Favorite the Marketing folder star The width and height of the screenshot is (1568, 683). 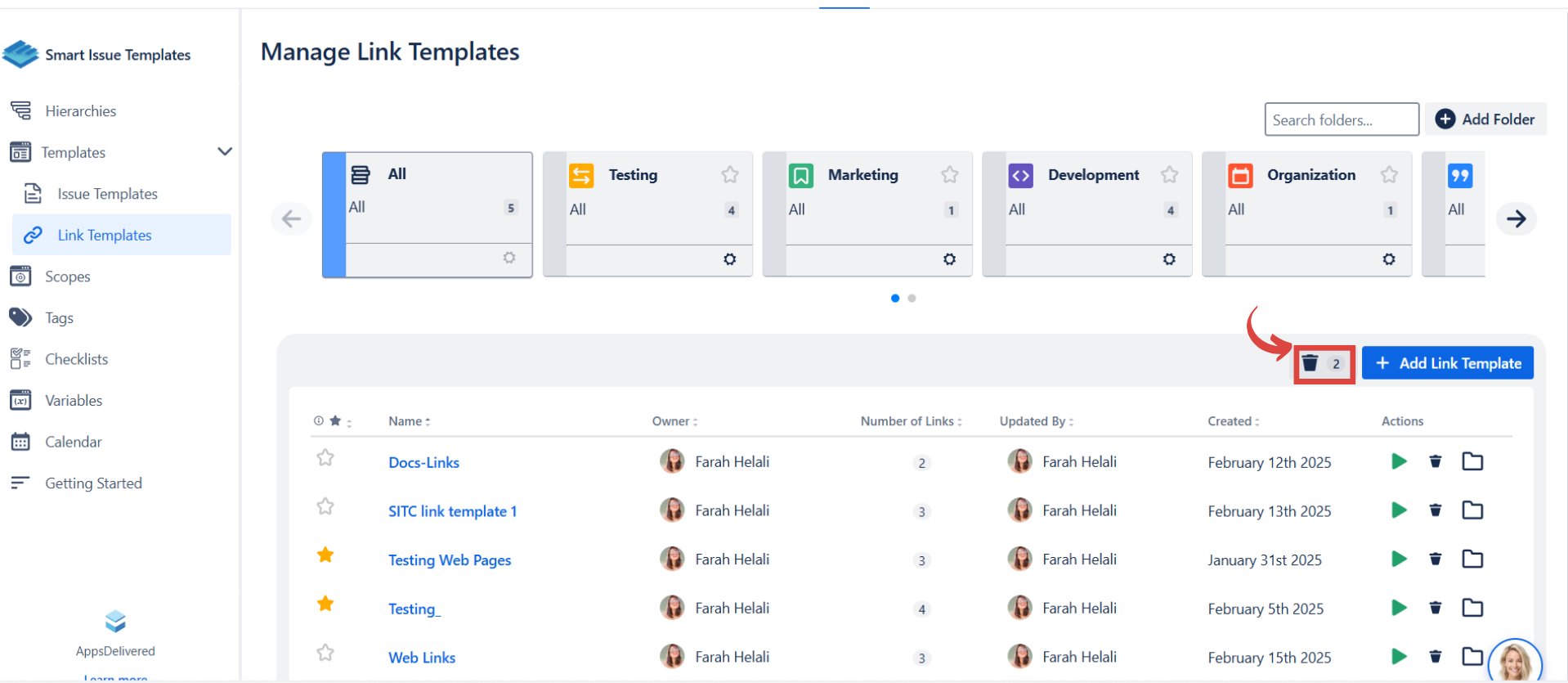pos(949,175)
